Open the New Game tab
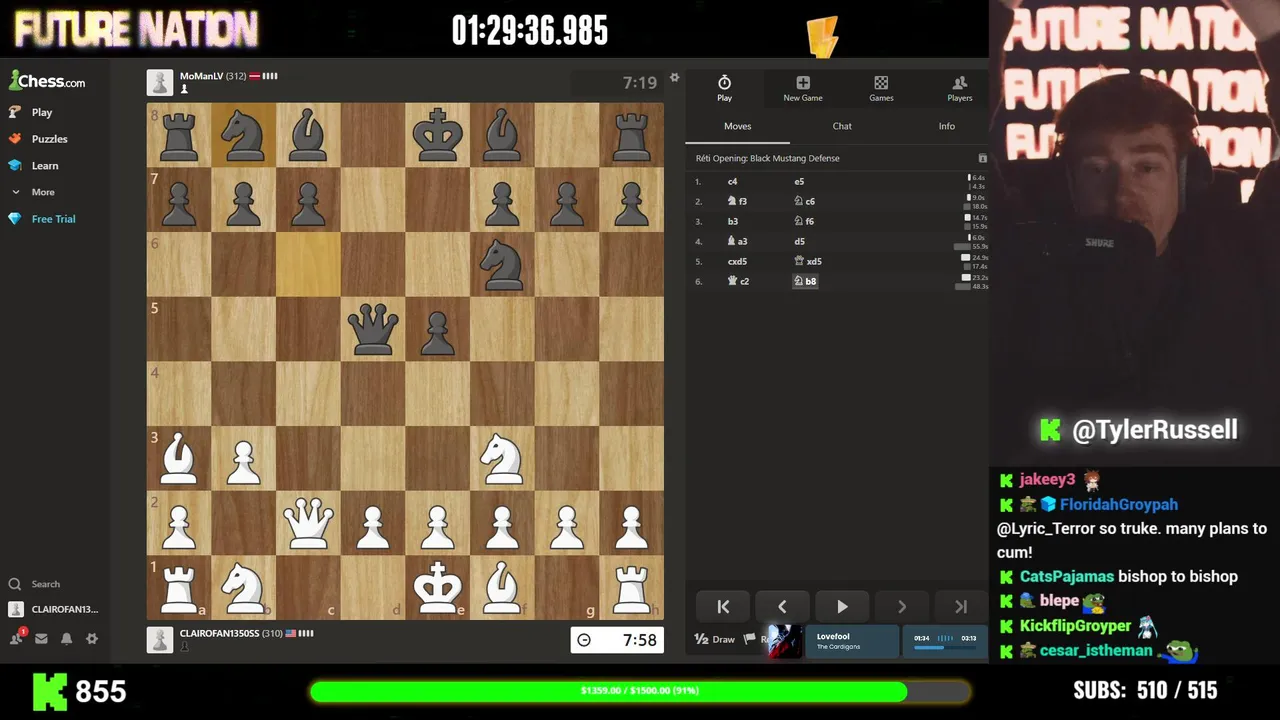Viewport: 1280px width, 720px height. (x=803, y=88)
